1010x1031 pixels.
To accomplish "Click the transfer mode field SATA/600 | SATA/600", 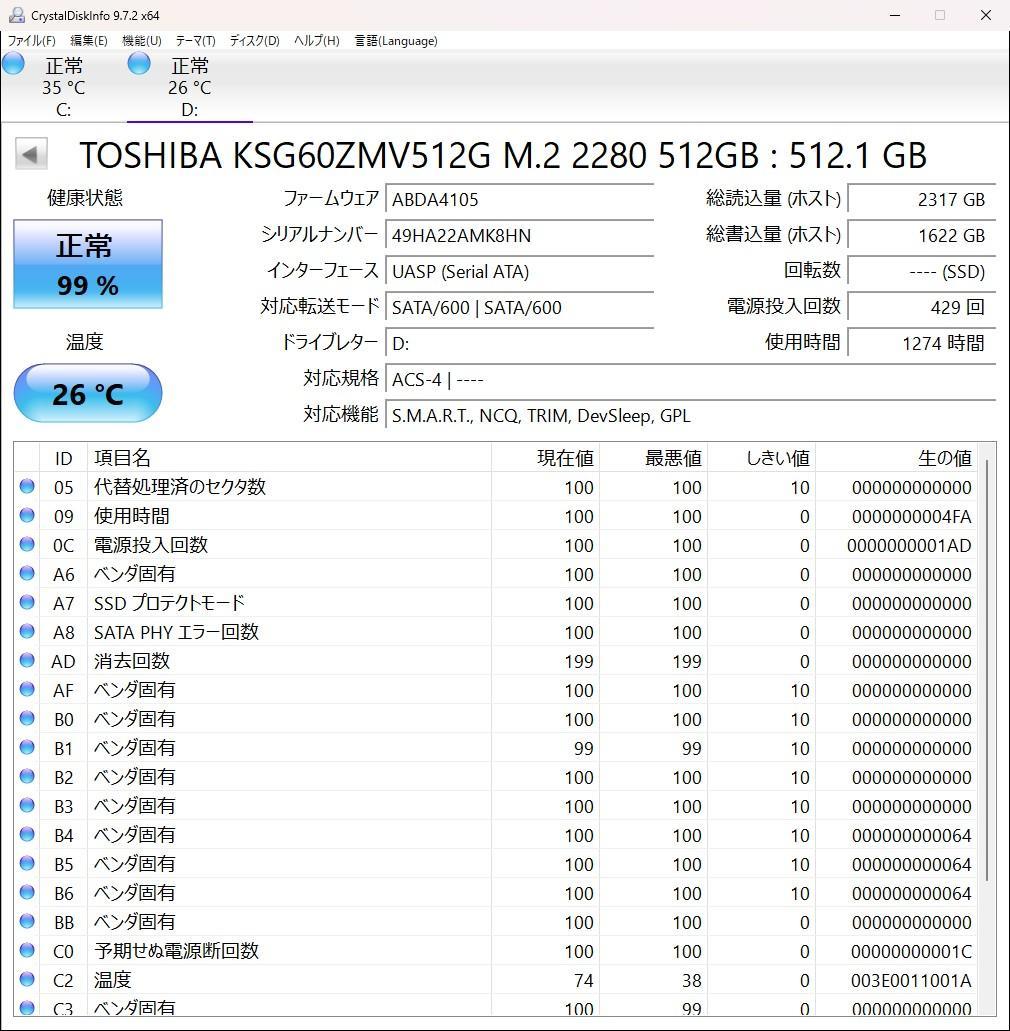I will point(519,307).
